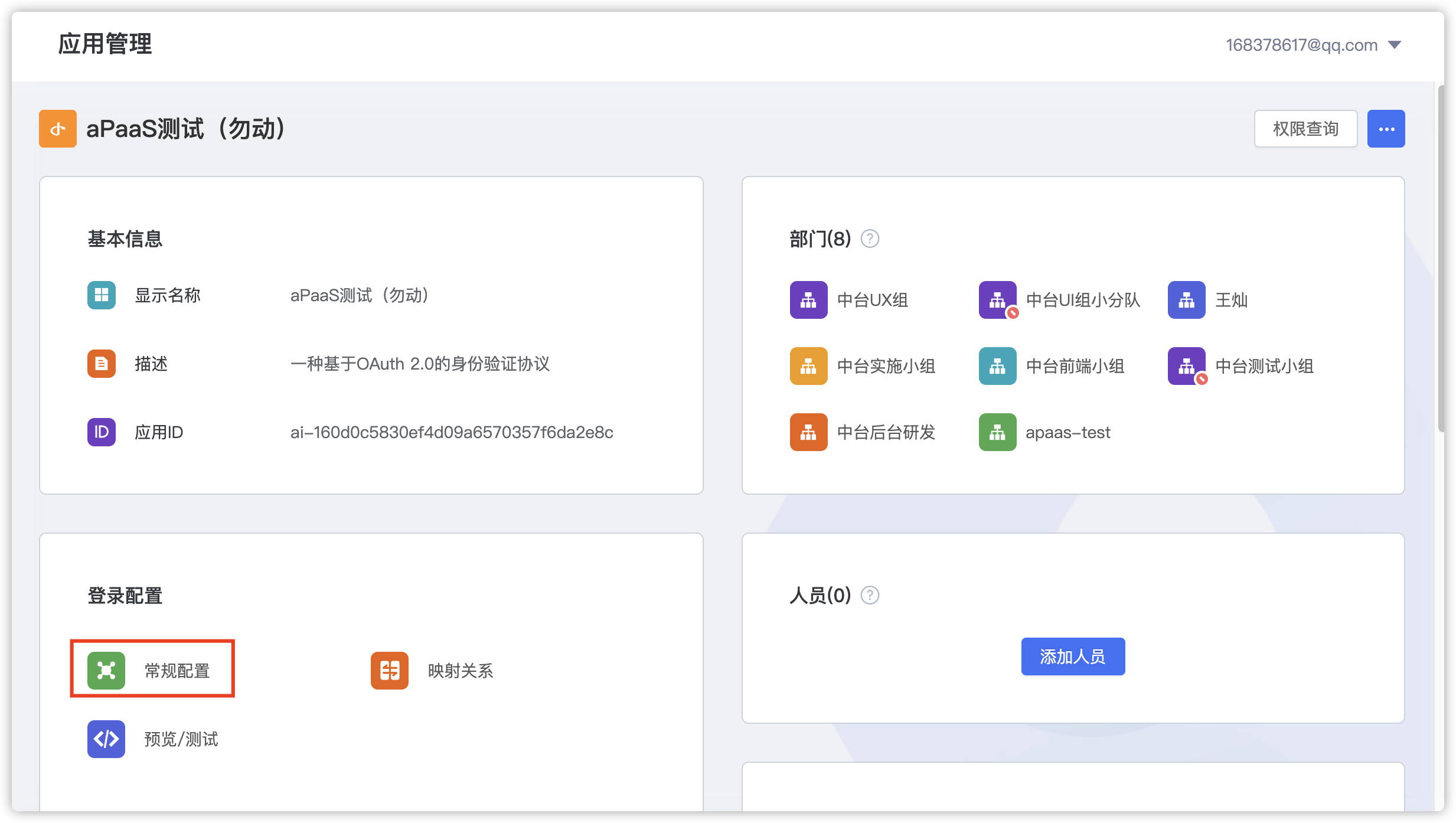Click the 描述 document icon
The height and width of the screenshot is (823, 1456).
point(102,364)
